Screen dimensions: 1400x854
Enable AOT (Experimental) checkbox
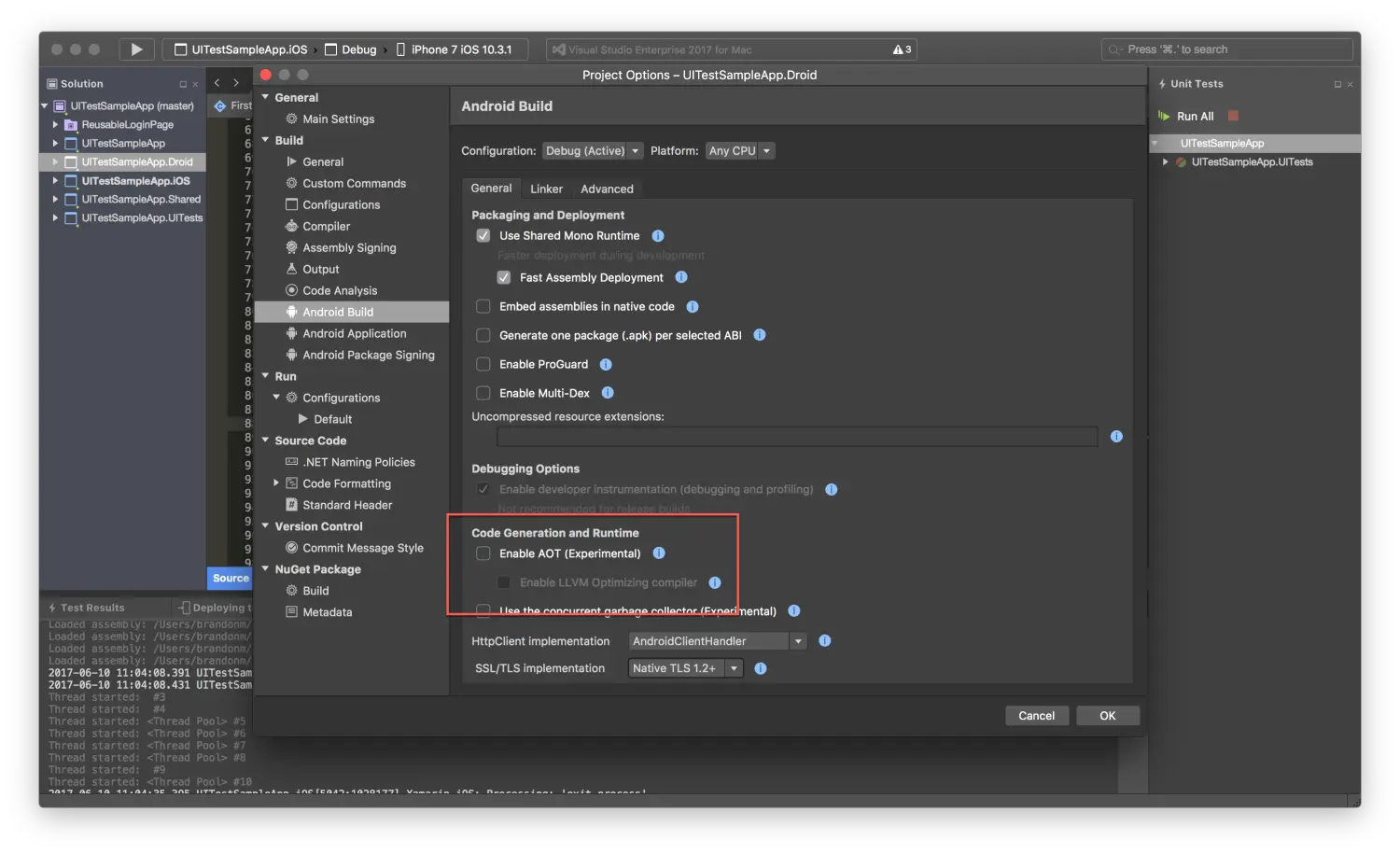pos(483,553)
